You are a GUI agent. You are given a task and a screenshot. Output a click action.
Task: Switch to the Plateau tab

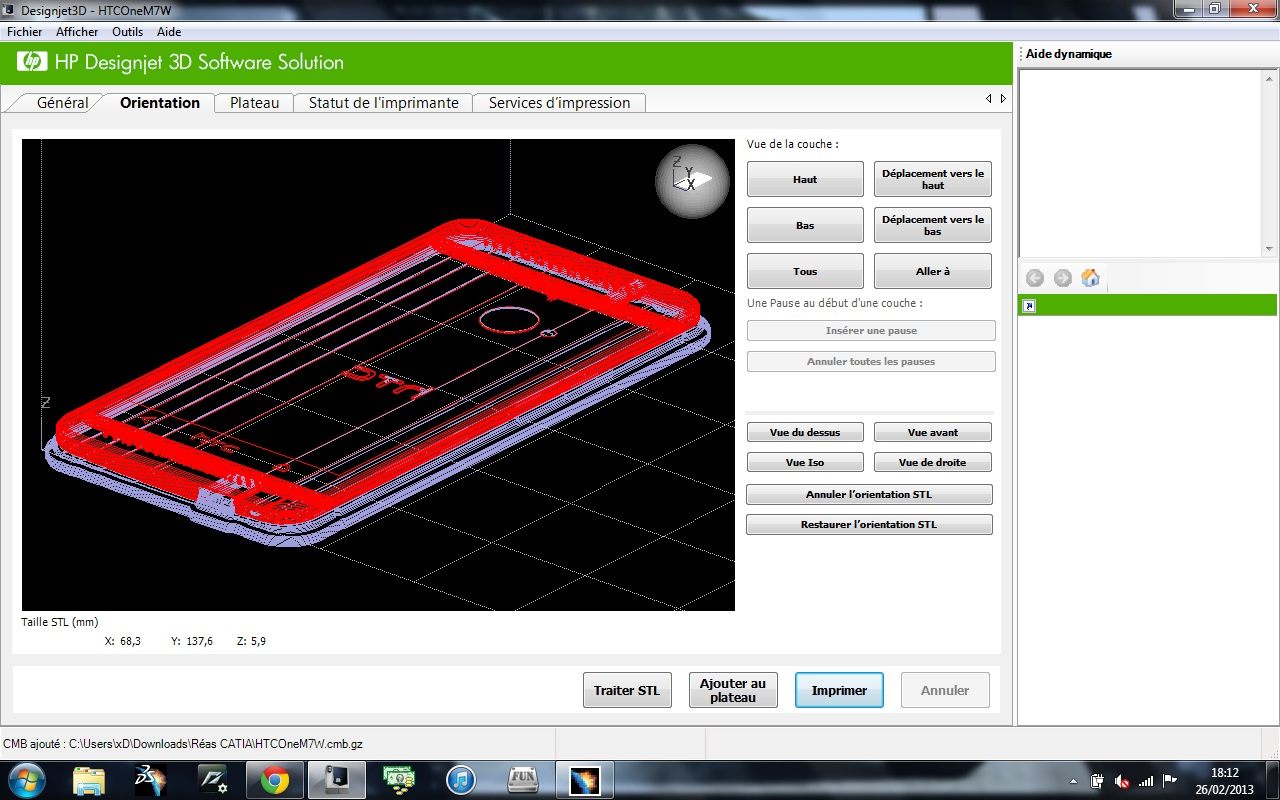pos(254,103)
